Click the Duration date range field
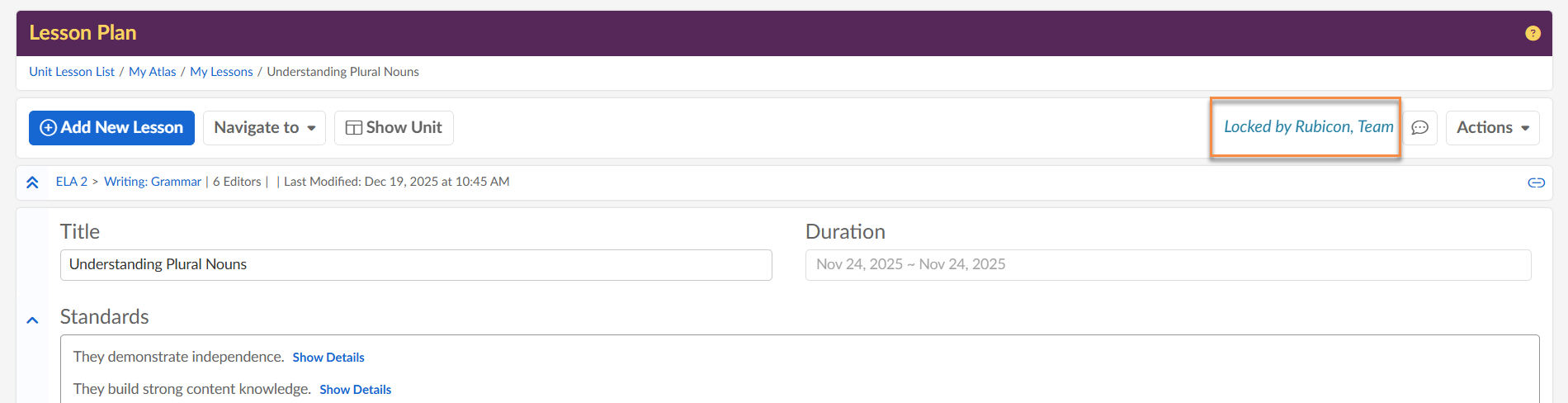The image size is (1568, 403). (x=1168, y=265)
